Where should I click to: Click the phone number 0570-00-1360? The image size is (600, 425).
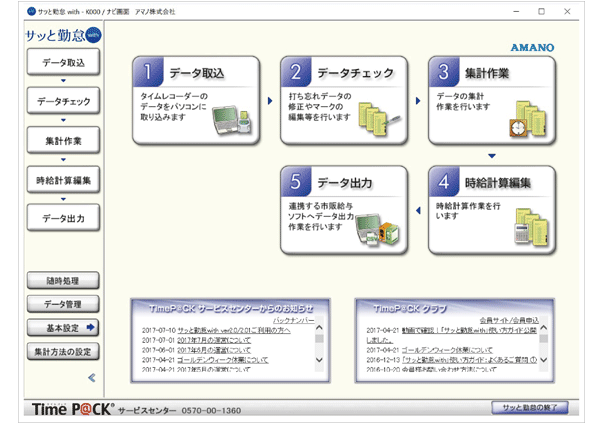pyautogui.click(x=211, y=411)
